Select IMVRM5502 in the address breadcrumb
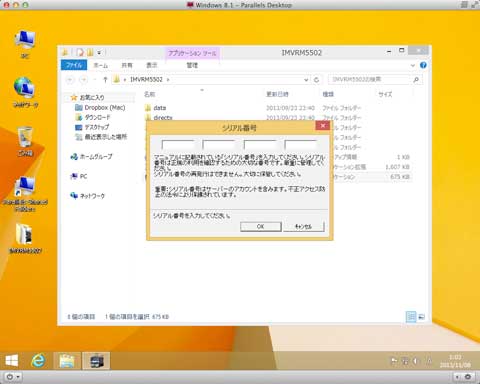 pyautogui.click(x=146, y=79)
